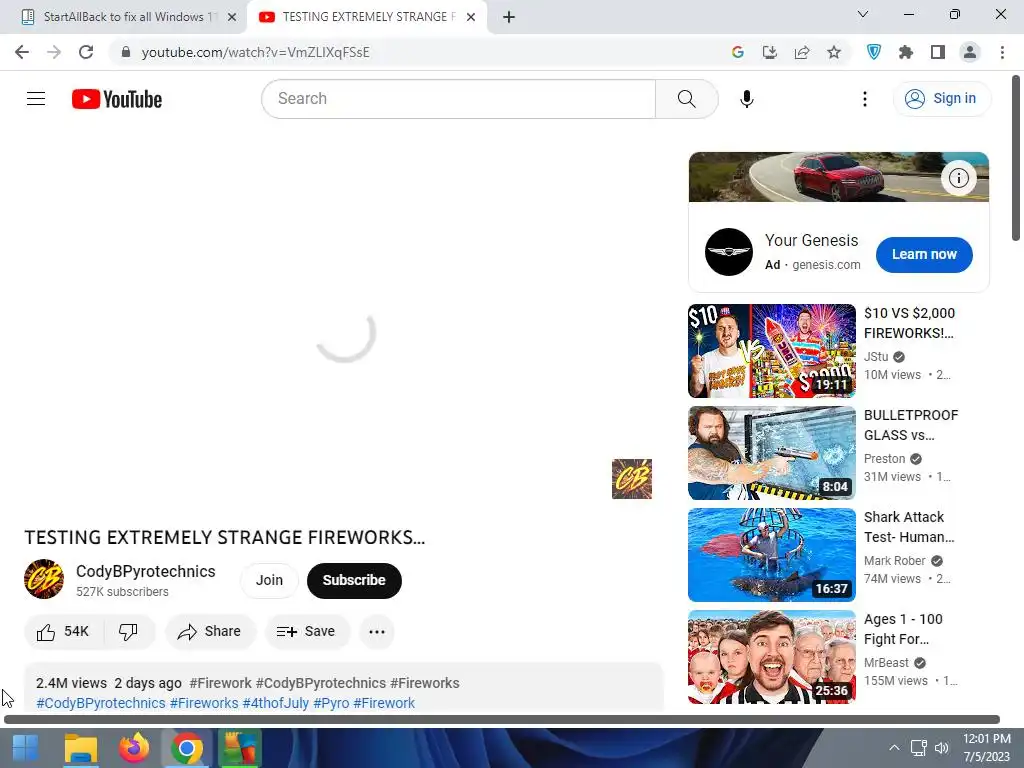Open the #4thofJuly hashtag link
This screenshot has width=1024, height=768.
point(276,703)
